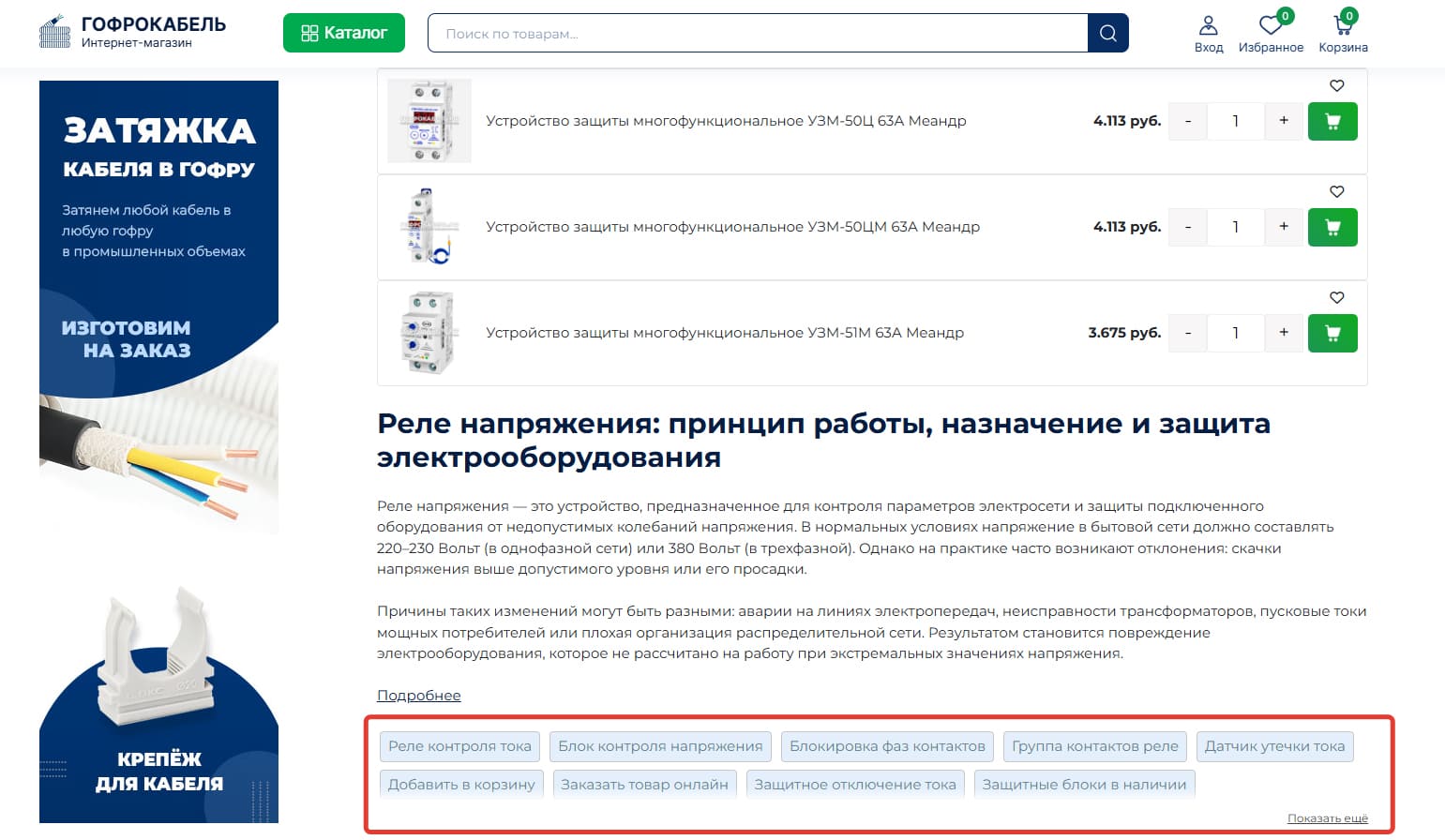The width and height of the screenshot is (1445, 840).
Task: Toggle favorite heart for УЗМ-51М
Action: click(x=1337, y=298)
